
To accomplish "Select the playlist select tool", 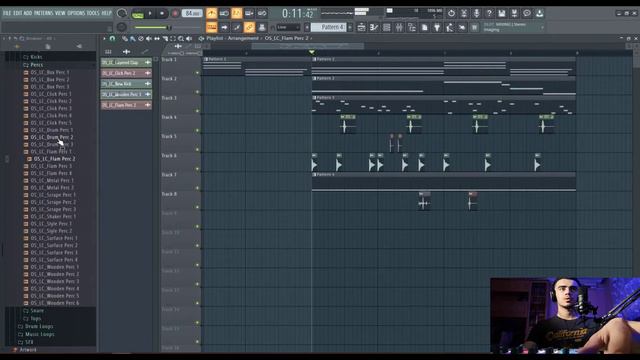I will pyautogui.click(x=173, y=38).
